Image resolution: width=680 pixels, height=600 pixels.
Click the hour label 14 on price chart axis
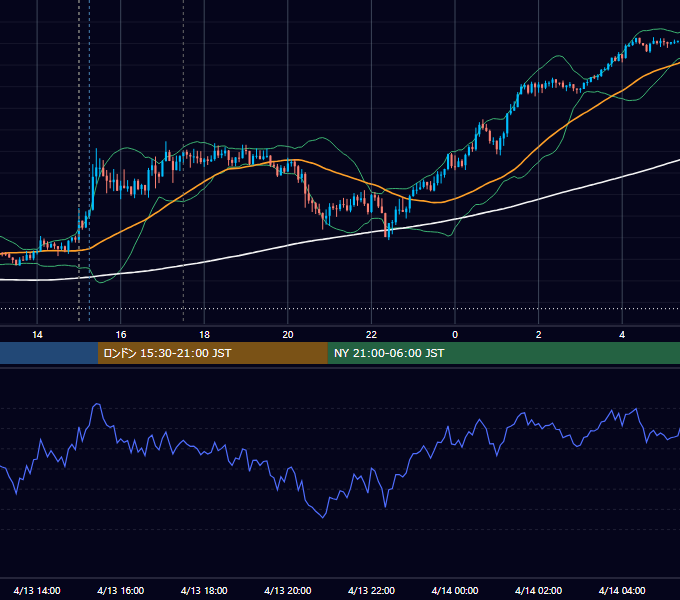(x=37, y=335)
